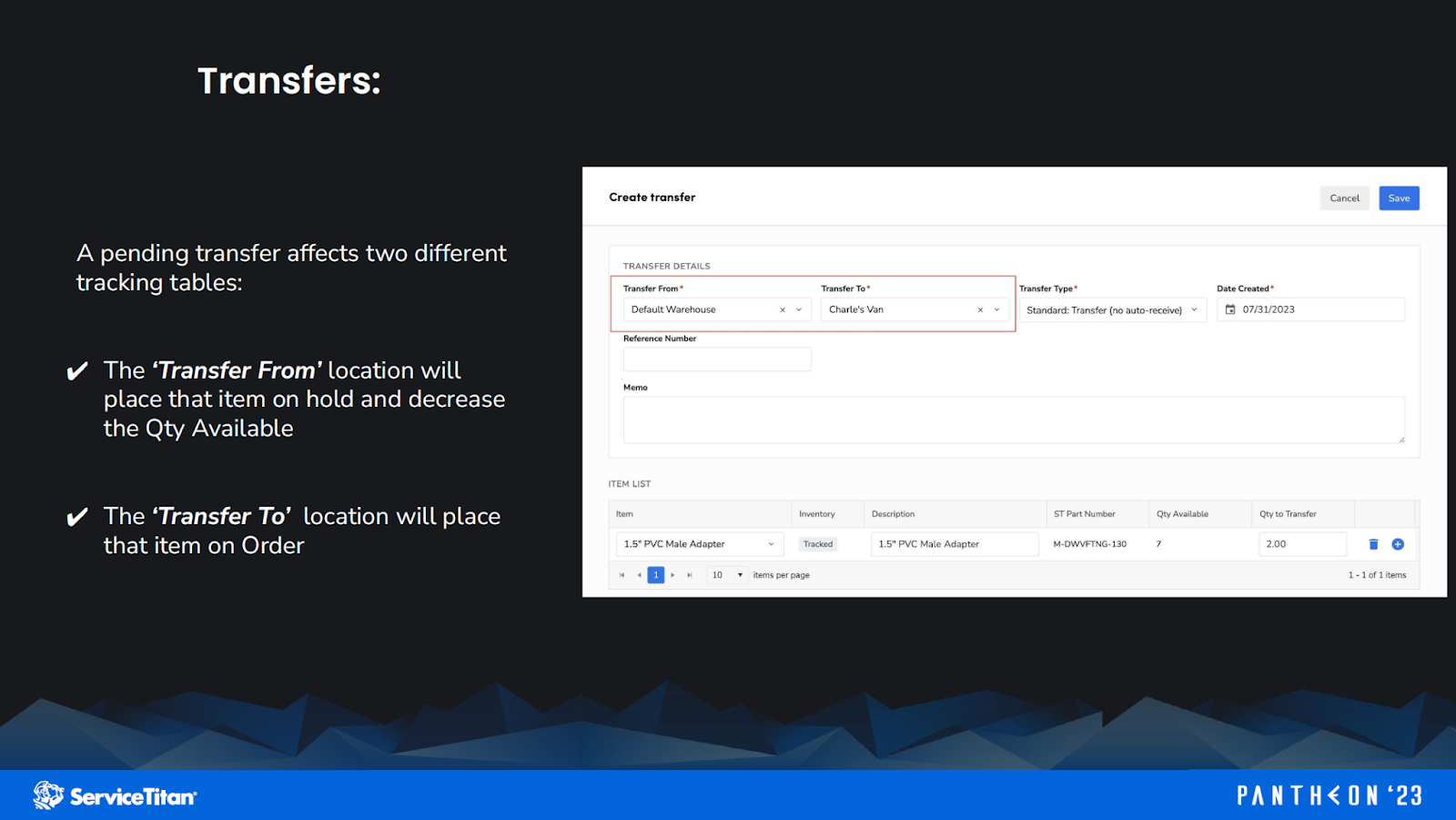Open the Transfer To dropdown chevron

coord(996,310)
